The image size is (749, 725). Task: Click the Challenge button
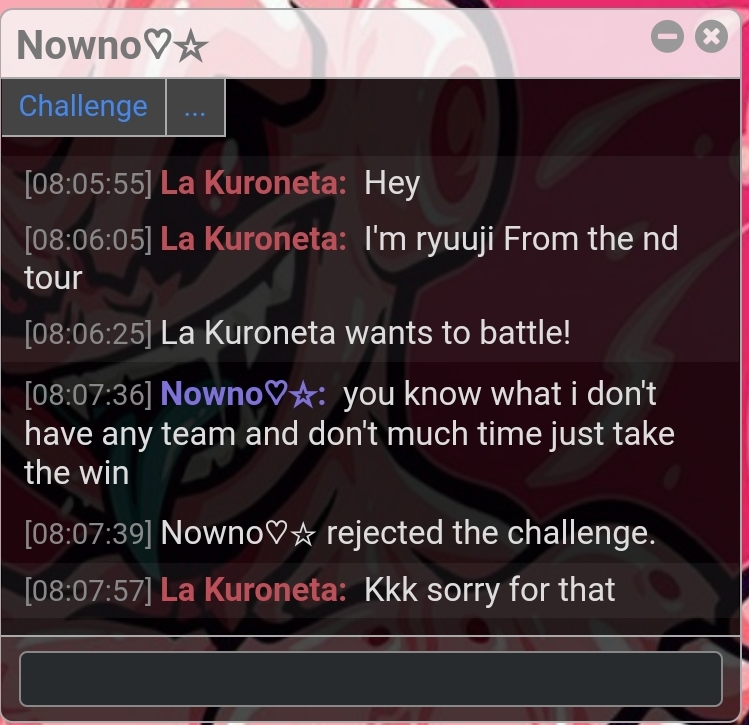pyautogui.click(x=84, y=107)
